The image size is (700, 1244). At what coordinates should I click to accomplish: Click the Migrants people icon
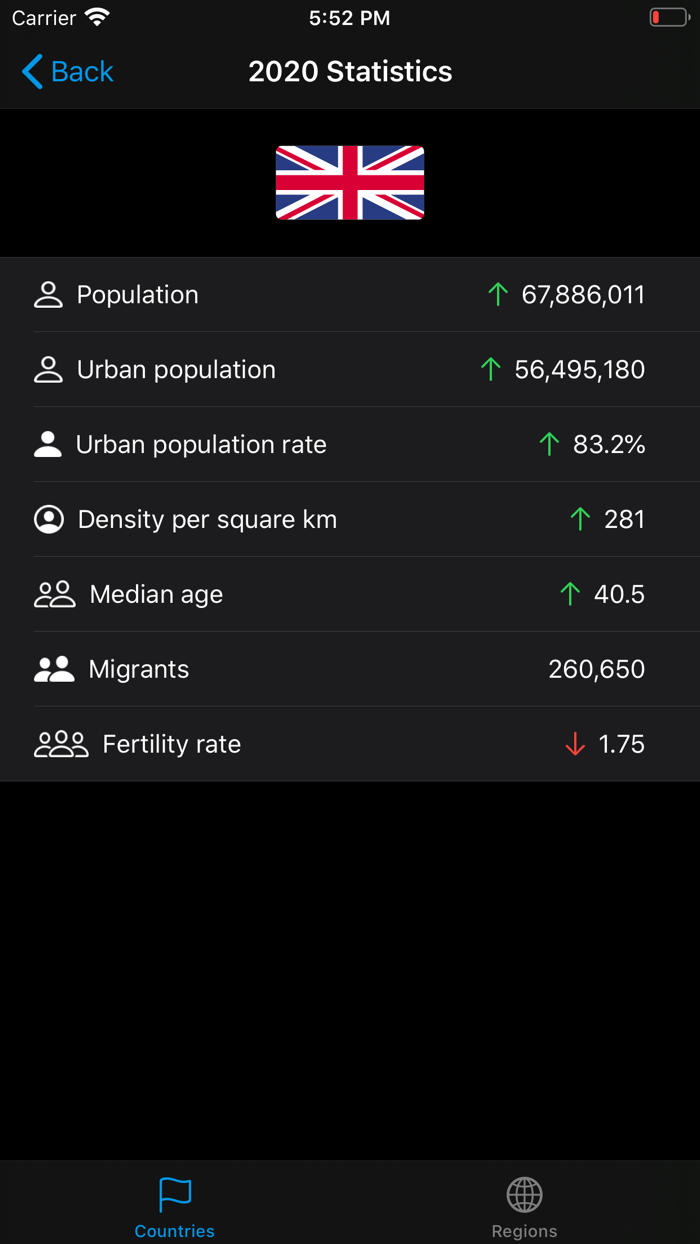pyautogui.click(x=54, y=668)
